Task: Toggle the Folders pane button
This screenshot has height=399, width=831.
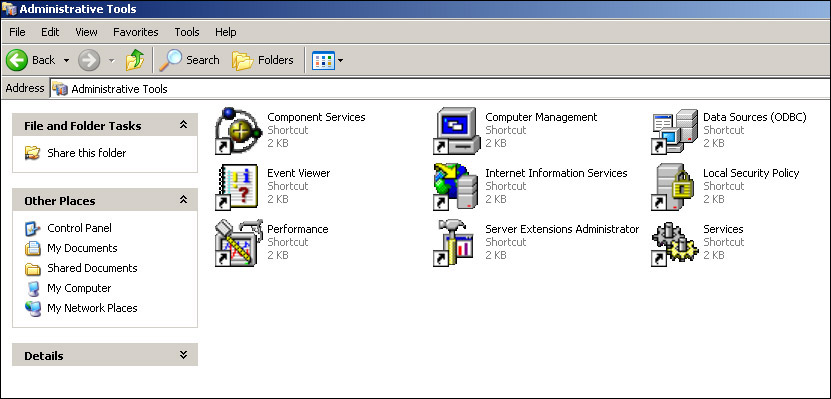Action: [263, 60]
